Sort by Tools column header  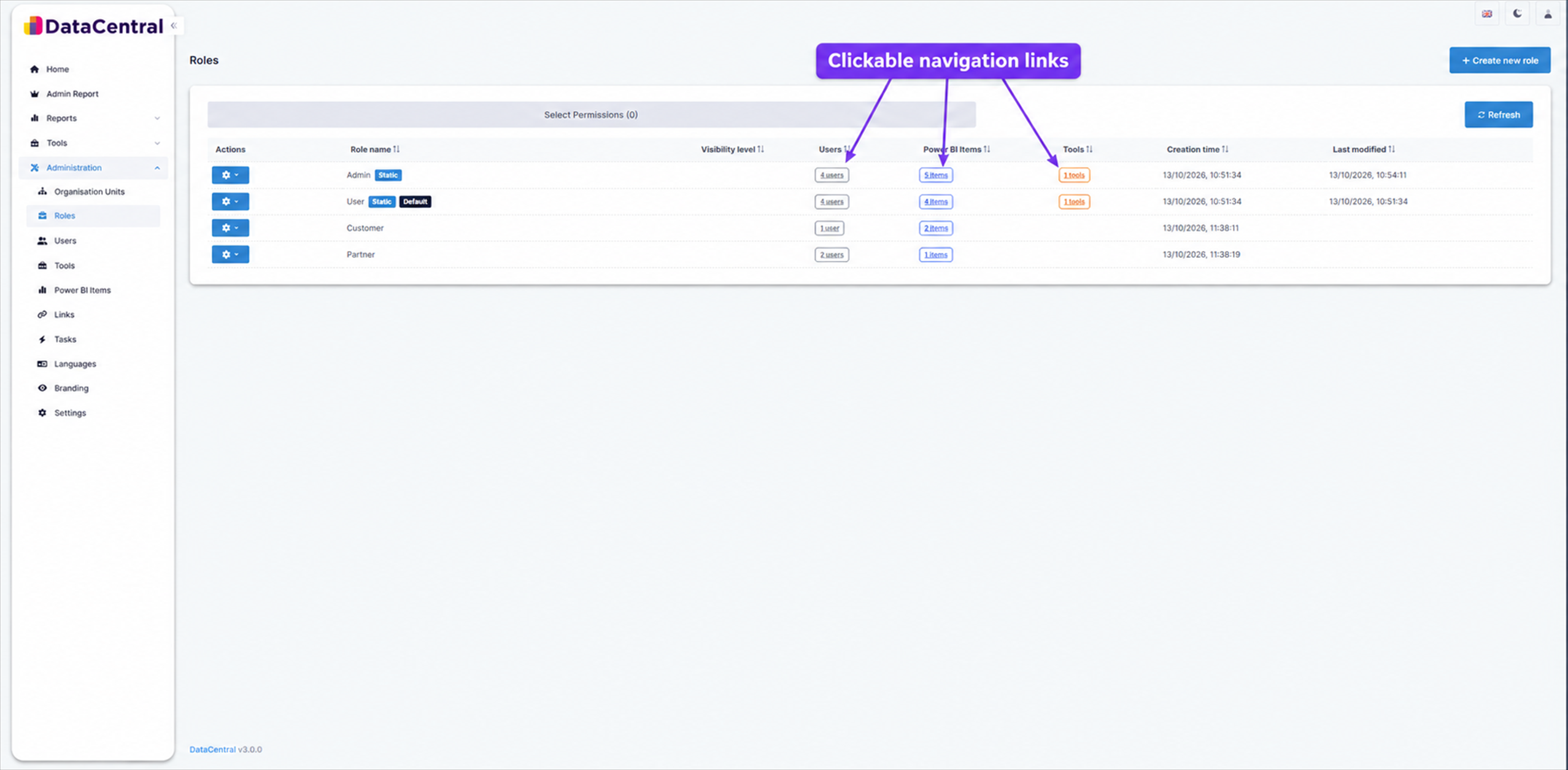[x=1078, y=149]
